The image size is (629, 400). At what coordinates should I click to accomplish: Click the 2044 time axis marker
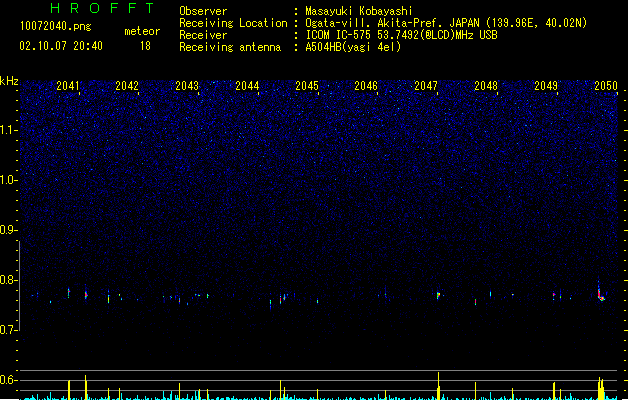[247, 86]
